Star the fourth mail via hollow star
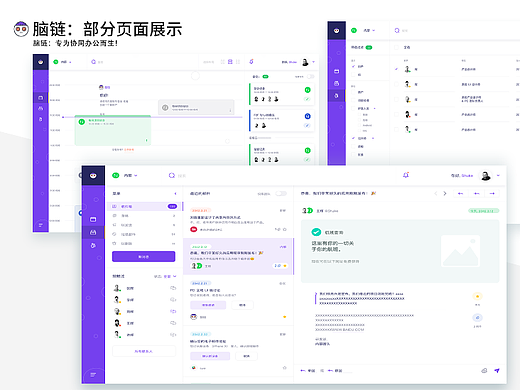The image size is (520, 390). coord(285,368)
